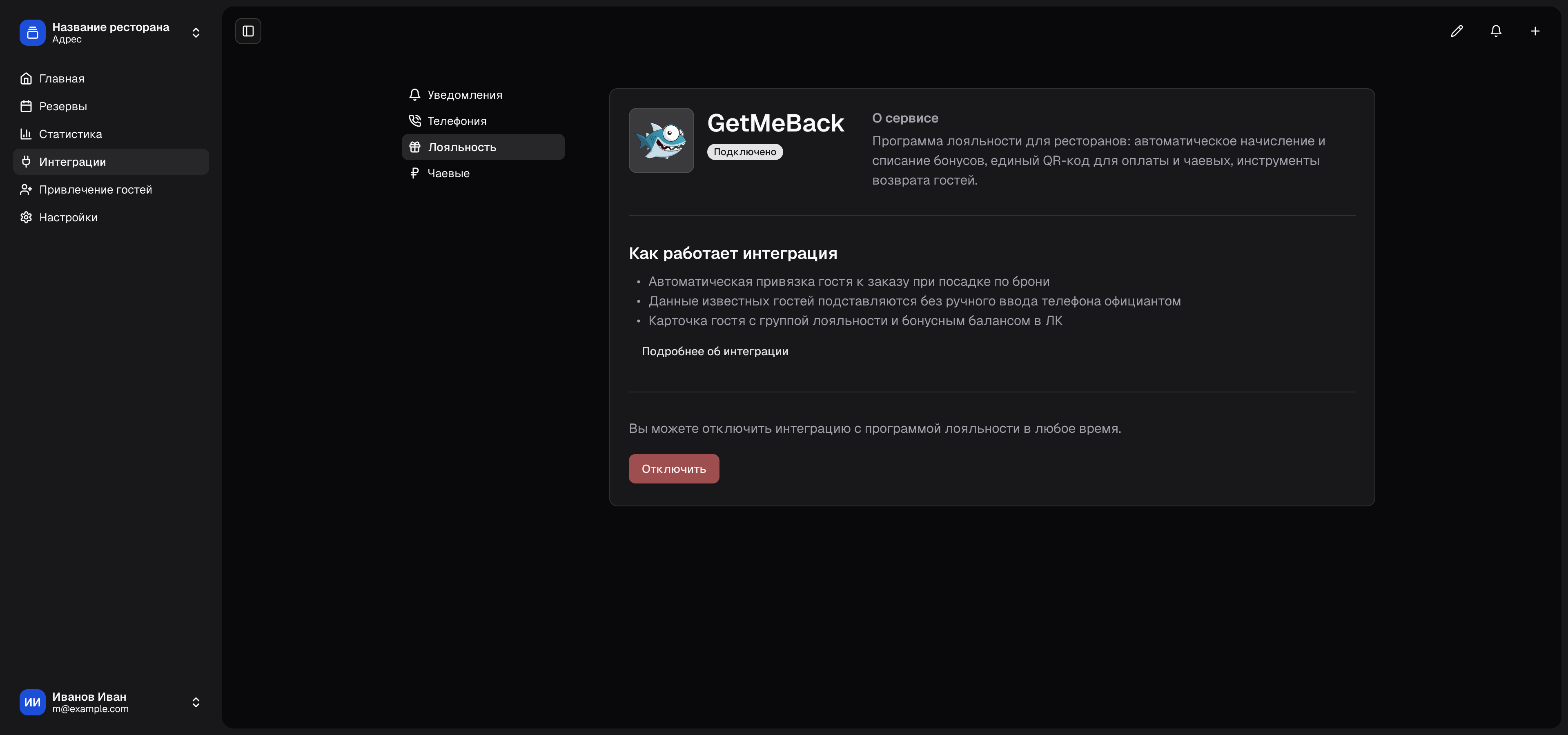Viewport: 1568px width, 735px height.
Task: Open notifications bell in top bar
Action: point(1496,31)
